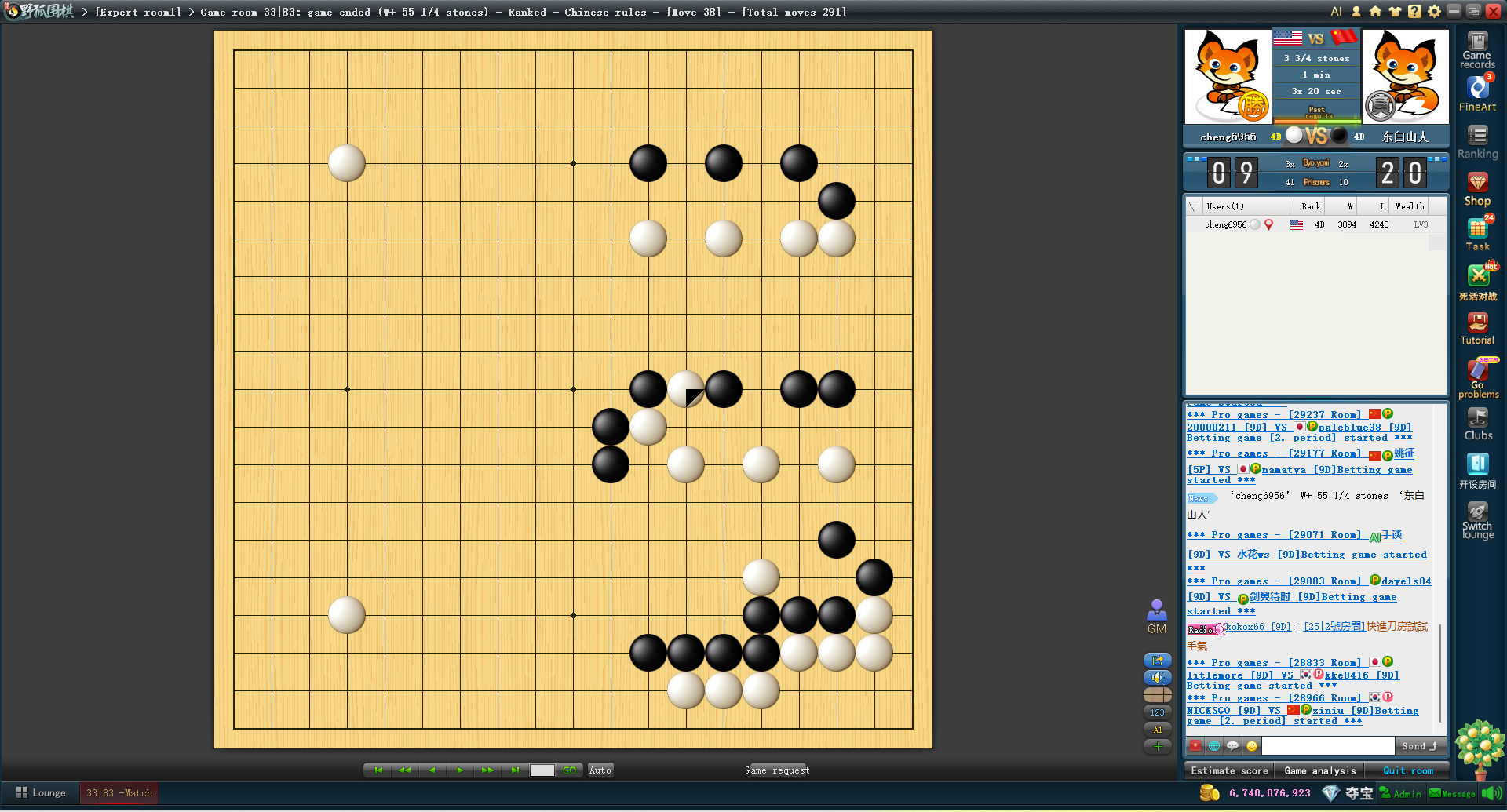Step forward one move
This screenshot has height=812, width=1507.
(x=460, y=770)
